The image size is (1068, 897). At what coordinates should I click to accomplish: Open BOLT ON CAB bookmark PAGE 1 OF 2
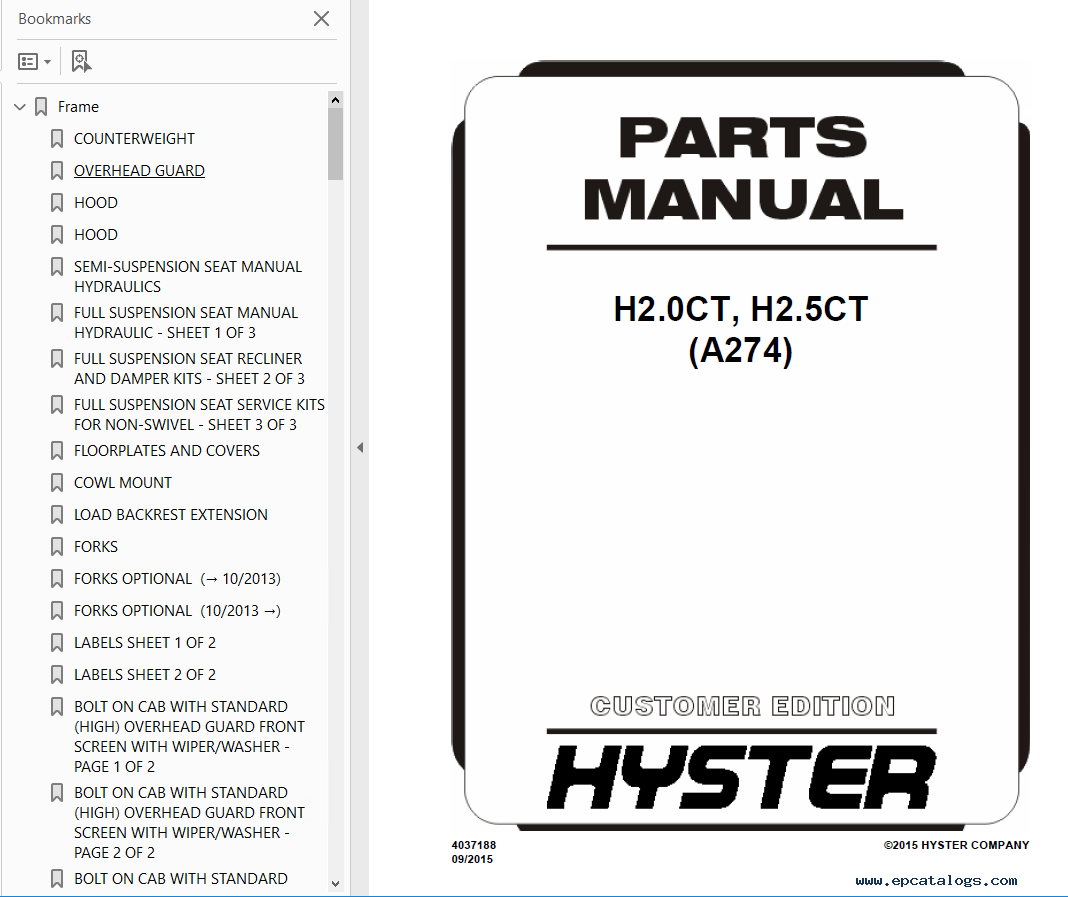click(x=189, y=737)
